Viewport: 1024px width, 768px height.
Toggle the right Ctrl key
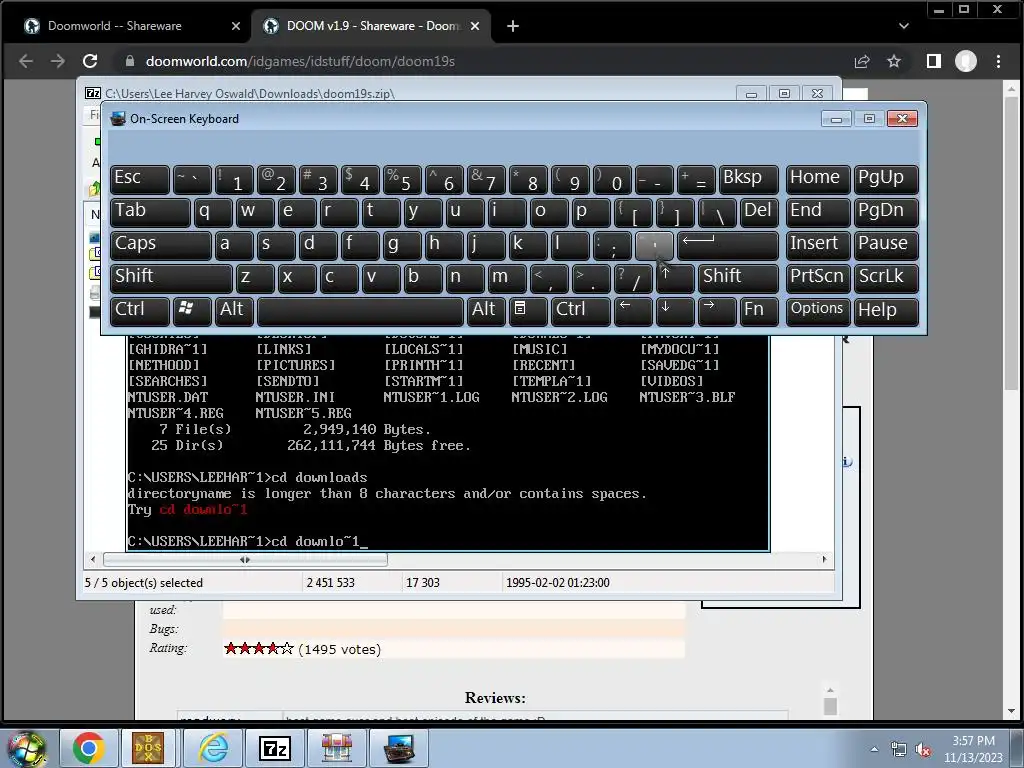581,310
